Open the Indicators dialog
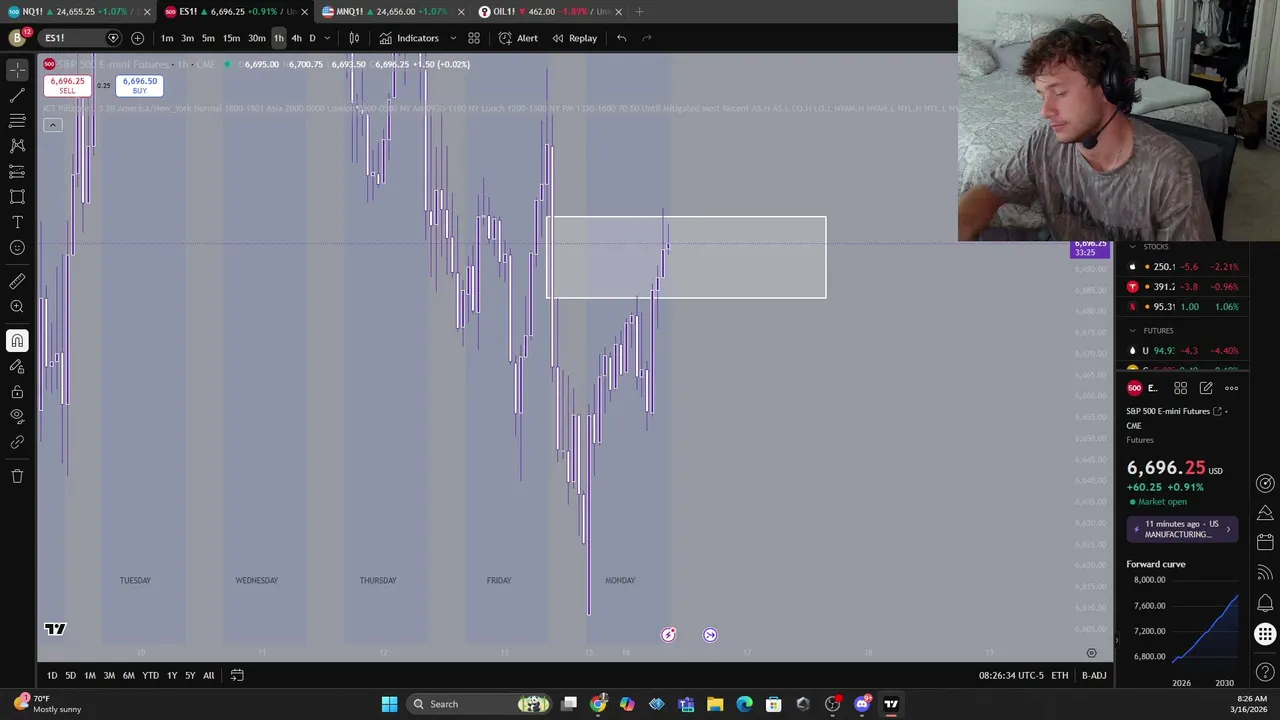Screen dimensions: 1280x720 (408, 38)
